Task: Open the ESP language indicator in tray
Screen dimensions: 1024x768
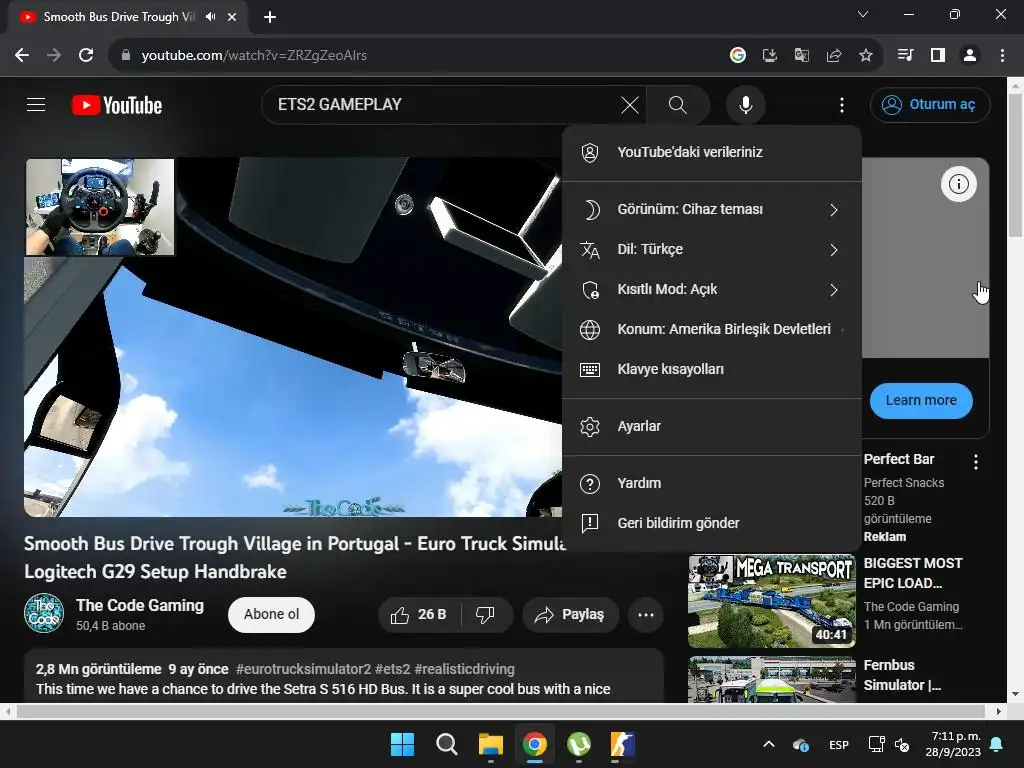Action: point(839,745)
